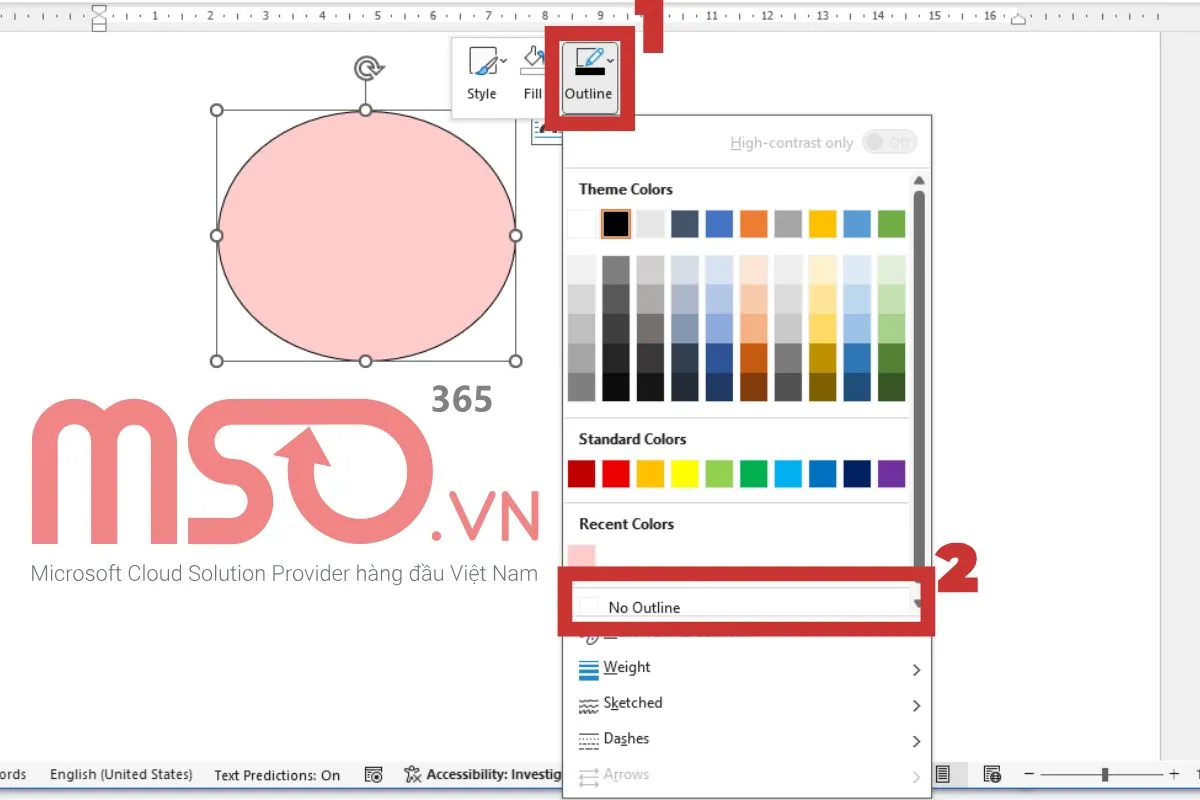Click the Fill paint bucket icon
The height and width of the screenshot is (800, 1200).
533,64
